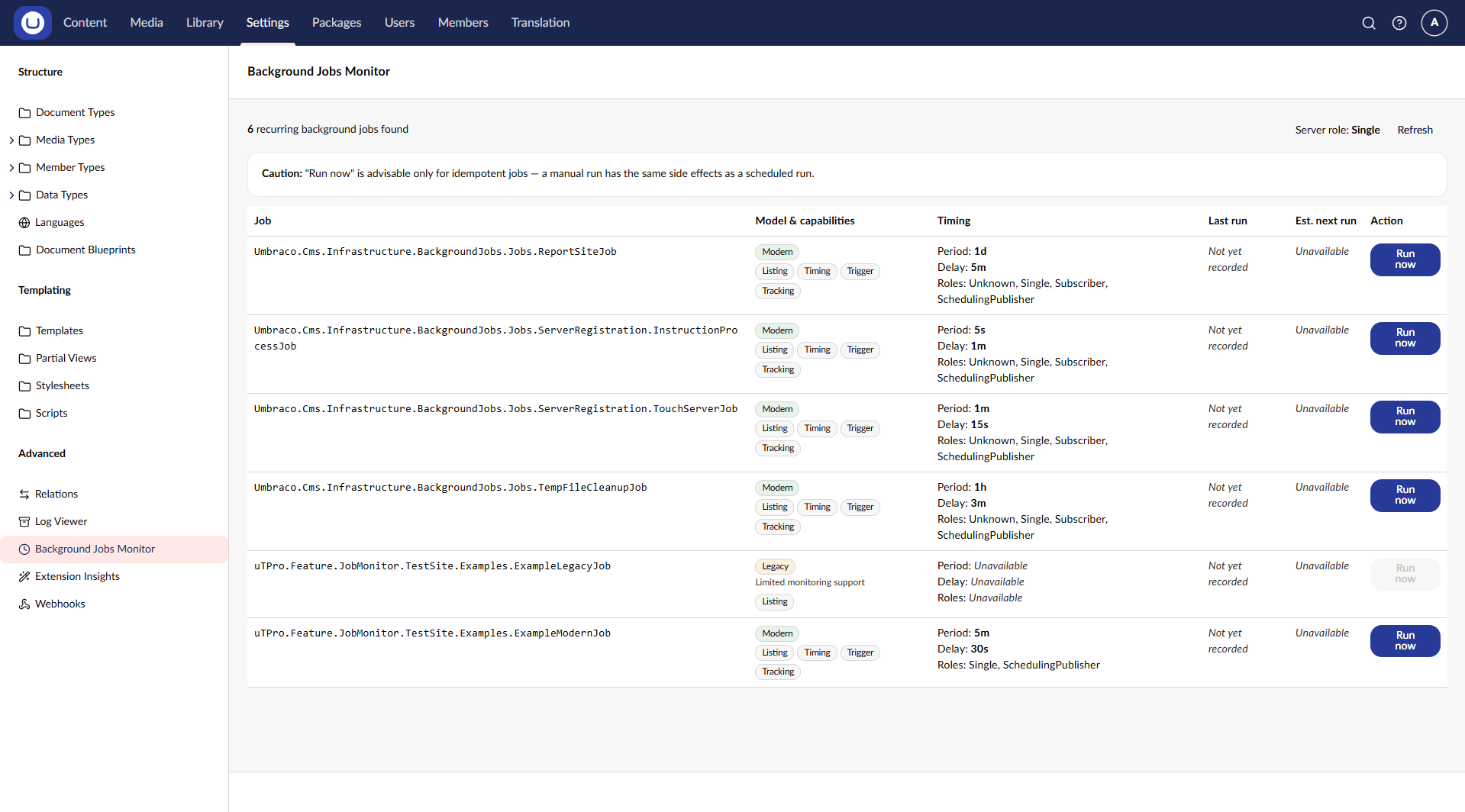Run TempFileCleanupJob now
Image resolution: width=1465 pixels, height=812 pixels.
point(1405,495)
